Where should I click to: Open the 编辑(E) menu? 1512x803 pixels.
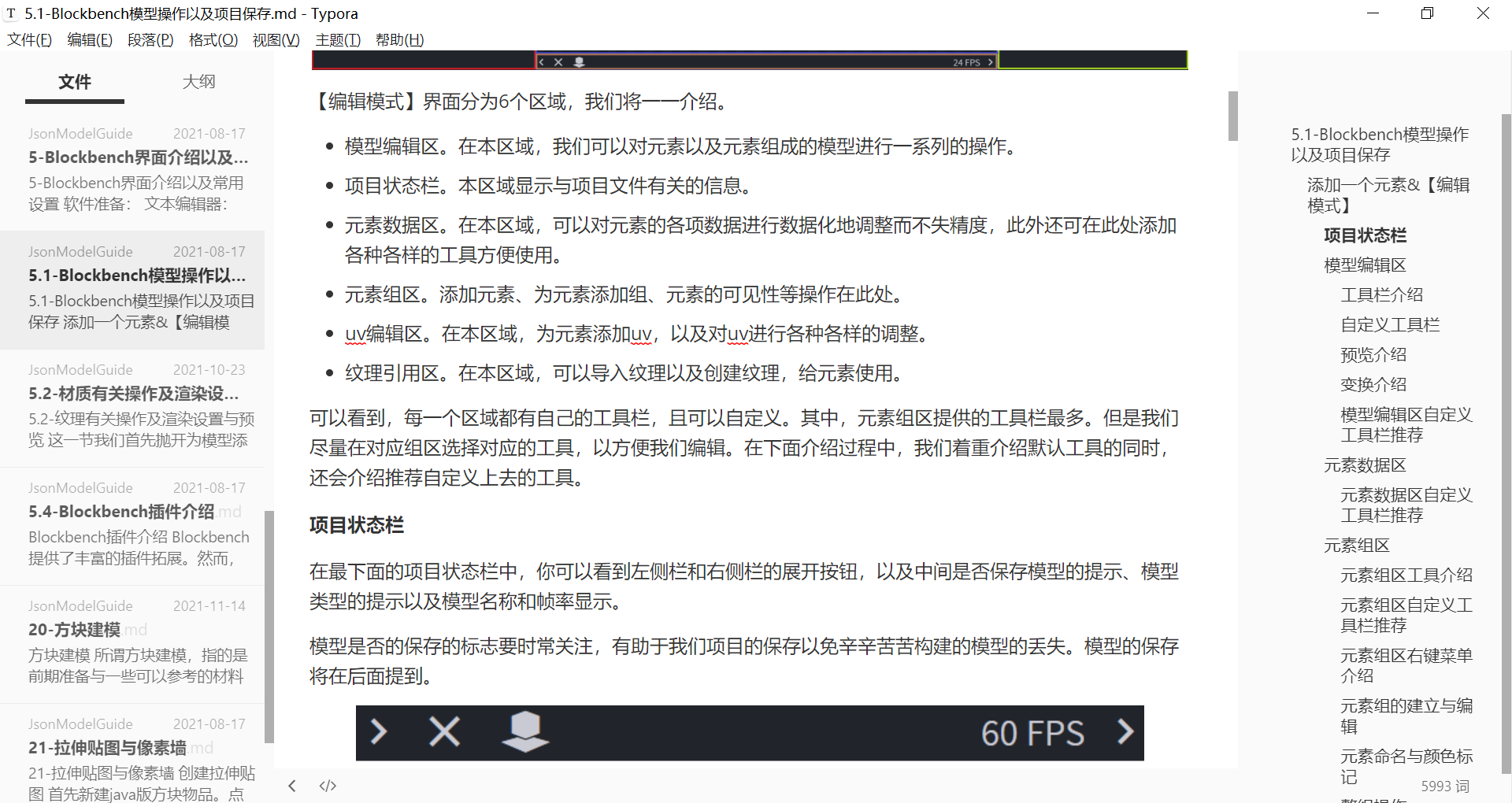(90, 39)
